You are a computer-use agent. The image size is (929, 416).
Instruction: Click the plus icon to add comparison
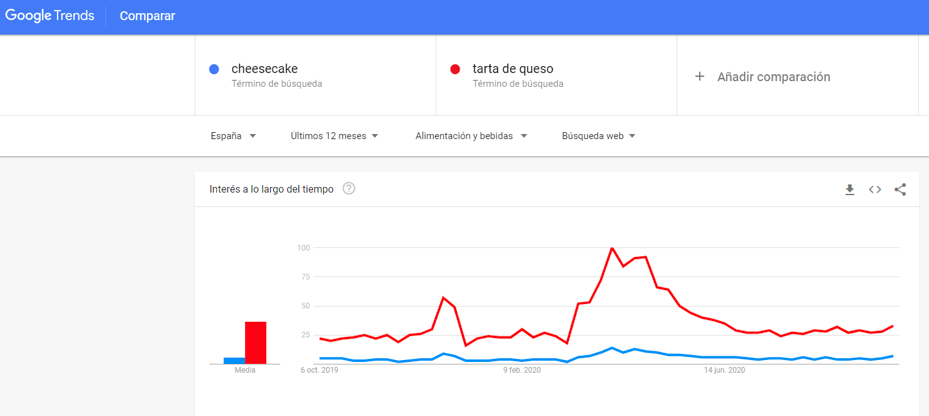[700, 76]
